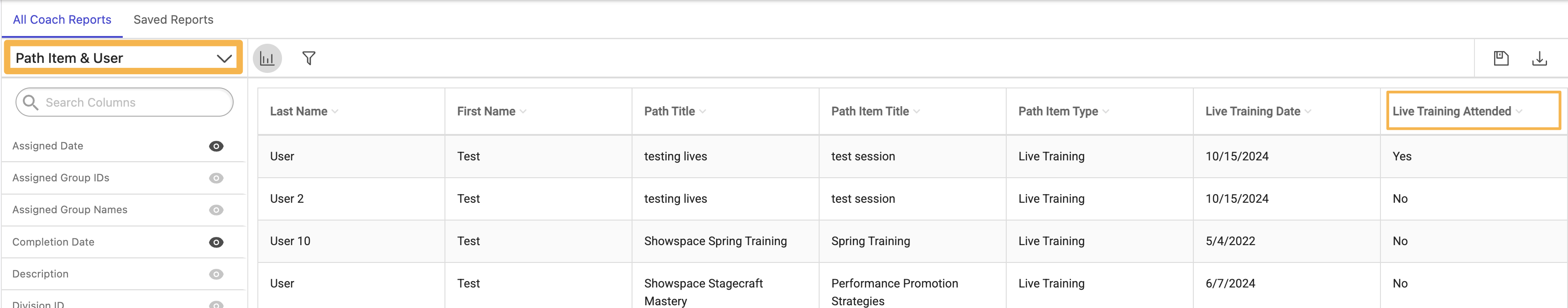Show the Assigned Group IDs column

(x=216, y=178)
